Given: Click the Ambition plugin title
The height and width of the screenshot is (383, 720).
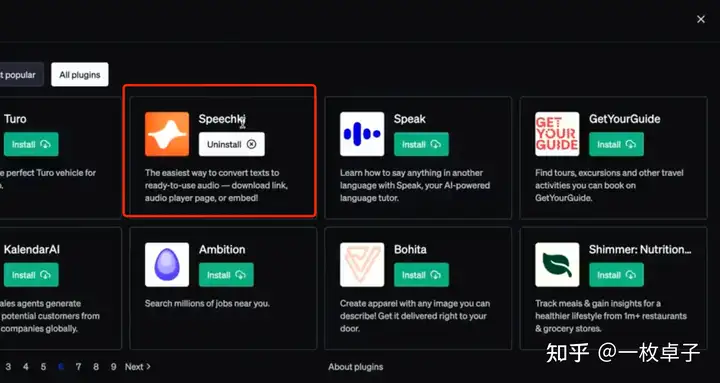Looking at the screenshot, I should click(222, 249).
